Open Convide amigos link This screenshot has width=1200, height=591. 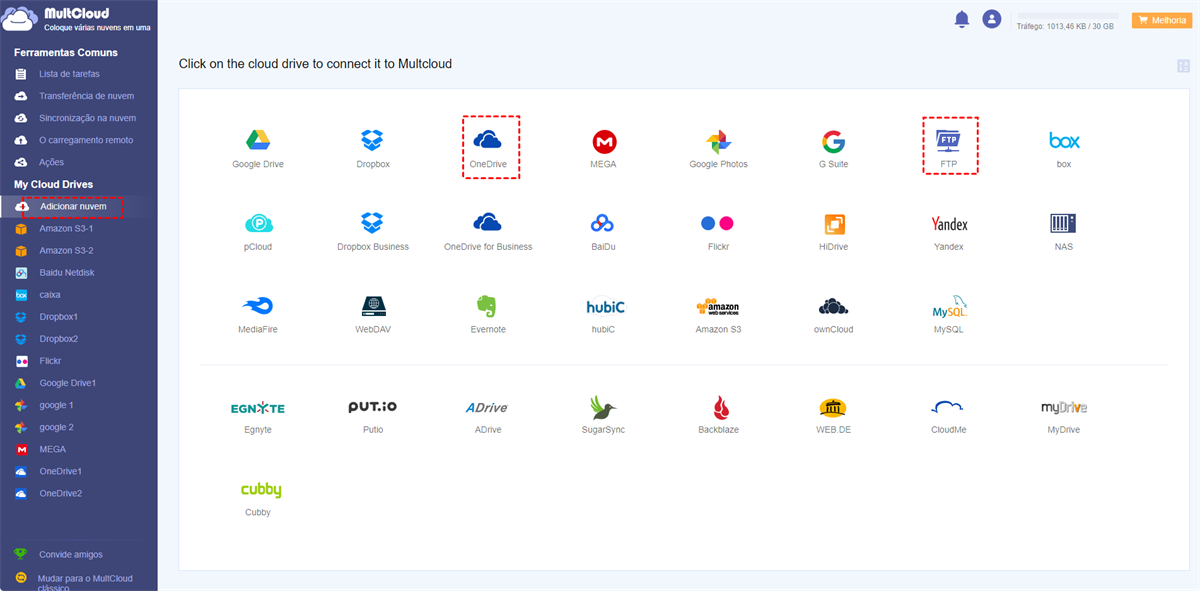click(x=70, y=554)
